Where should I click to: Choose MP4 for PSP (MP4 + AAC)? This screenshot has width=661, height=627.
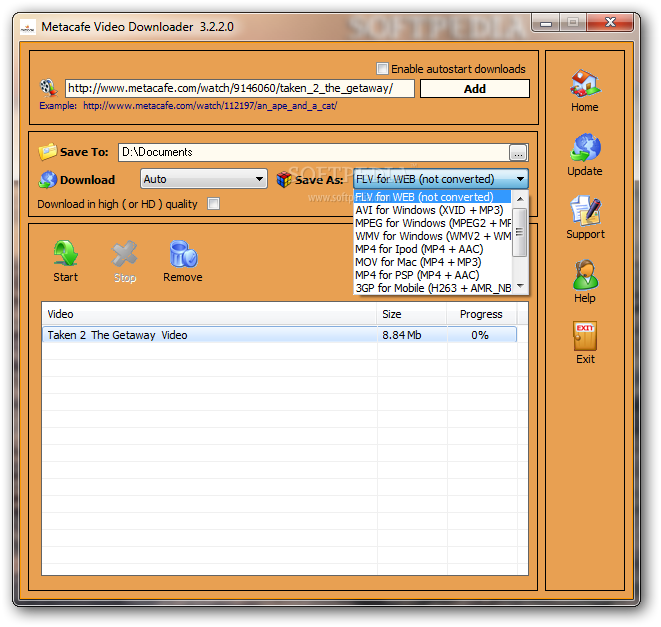coord(433,275)
